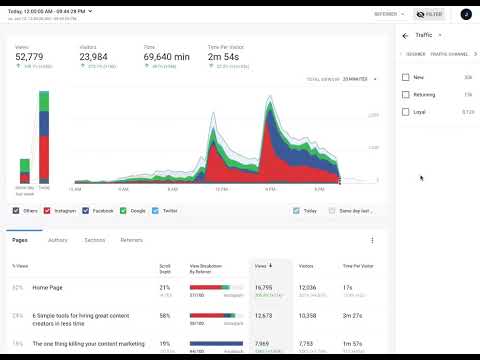
Task: Switch to the Referrers tab
Action: (x=132, y=240)
